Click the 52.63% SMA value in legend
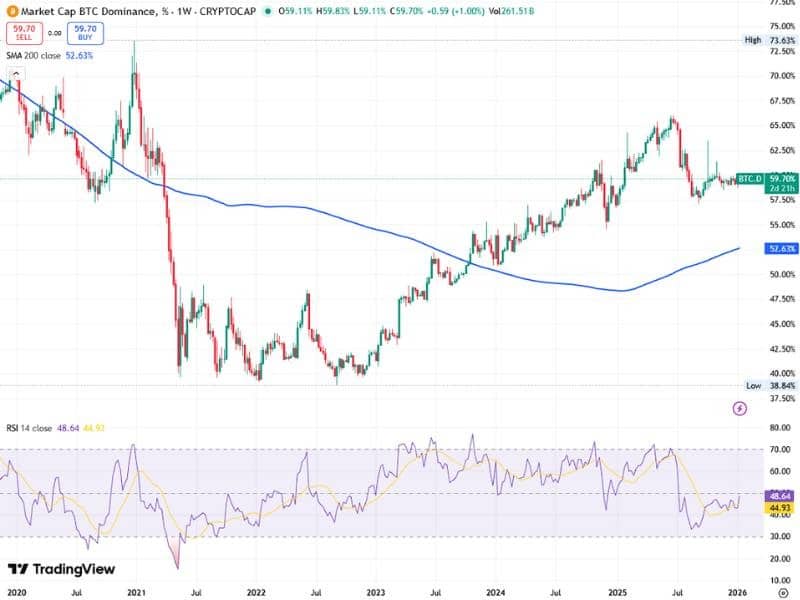 pyautogui.click(x=78, y=57)
